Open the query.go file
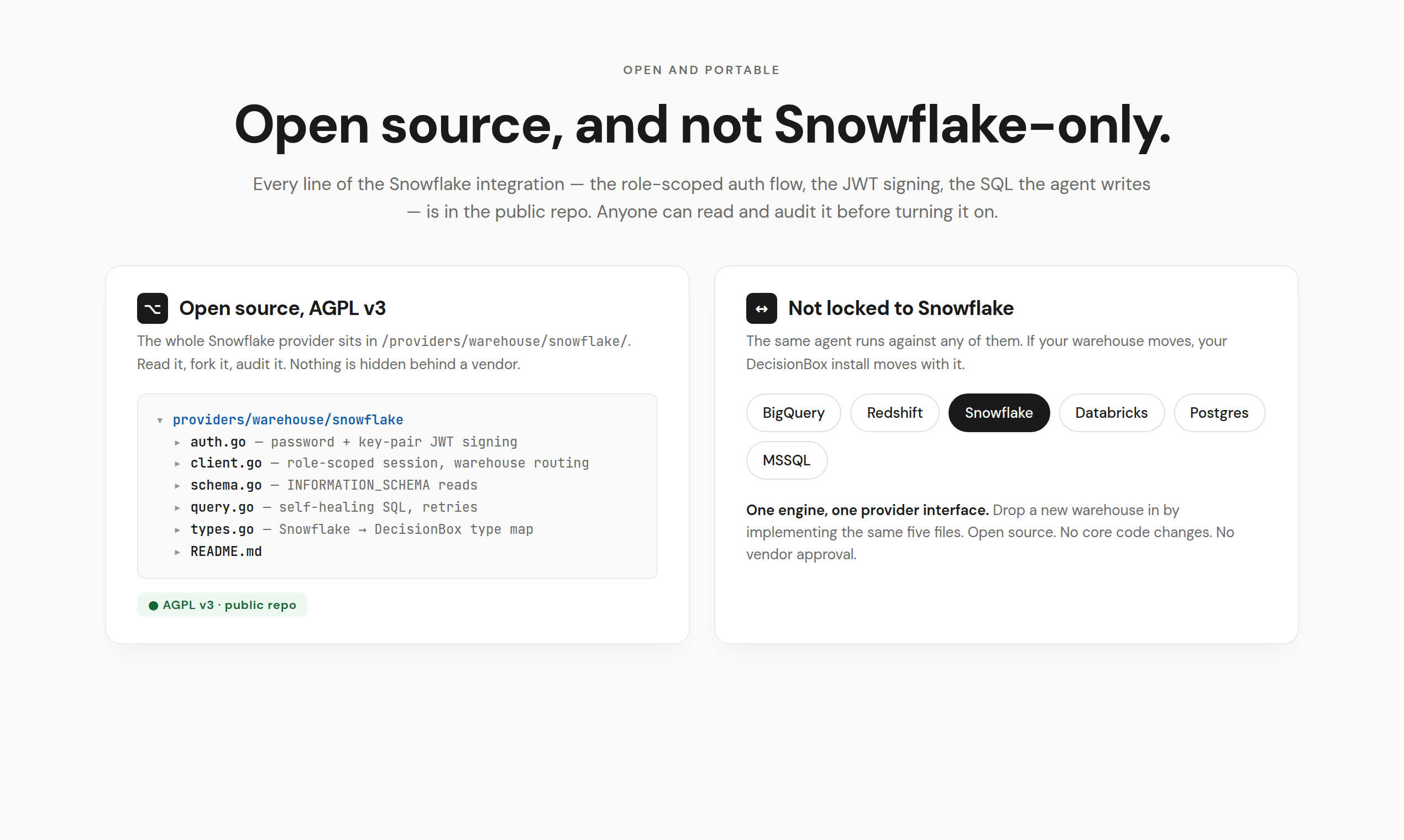1404x840 pixels. 222,507
